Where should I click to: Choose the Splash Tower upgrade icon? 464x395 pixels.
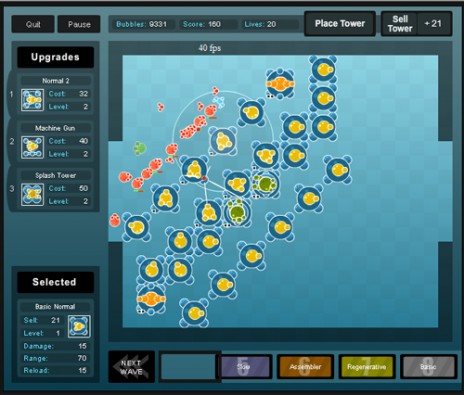point(32,194)
